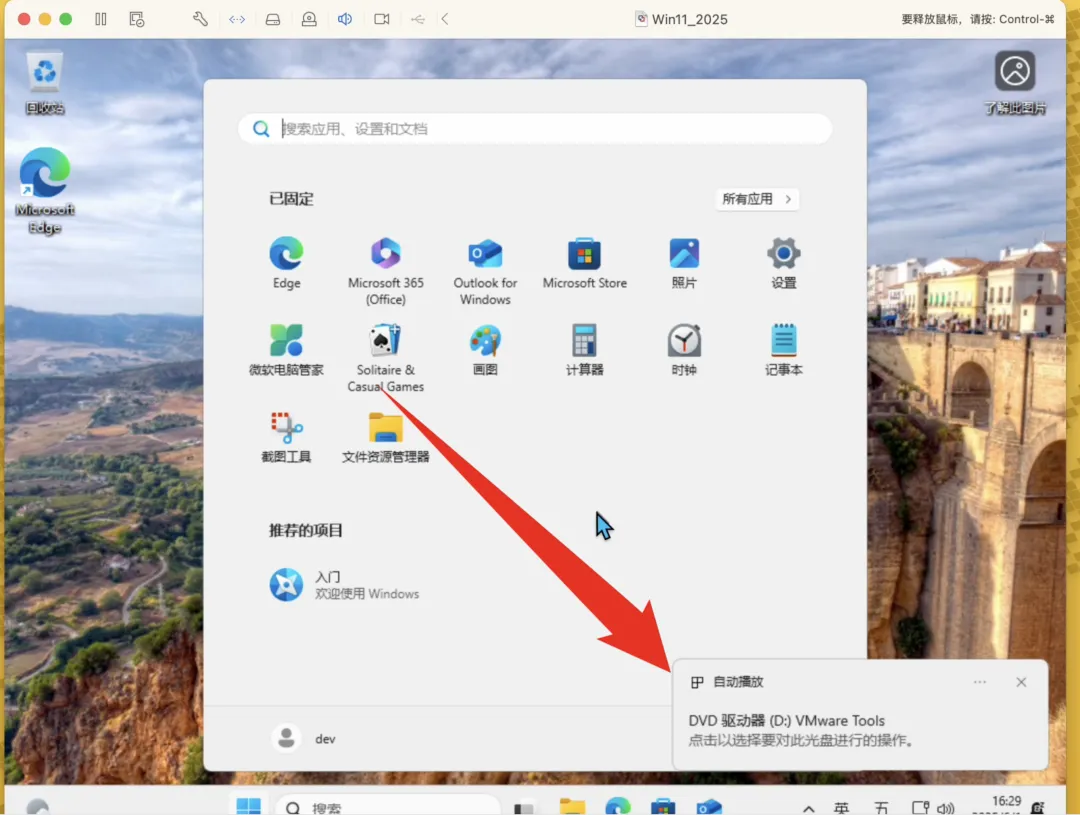
Task: Click the dev user account button
Action: point(304,739)
